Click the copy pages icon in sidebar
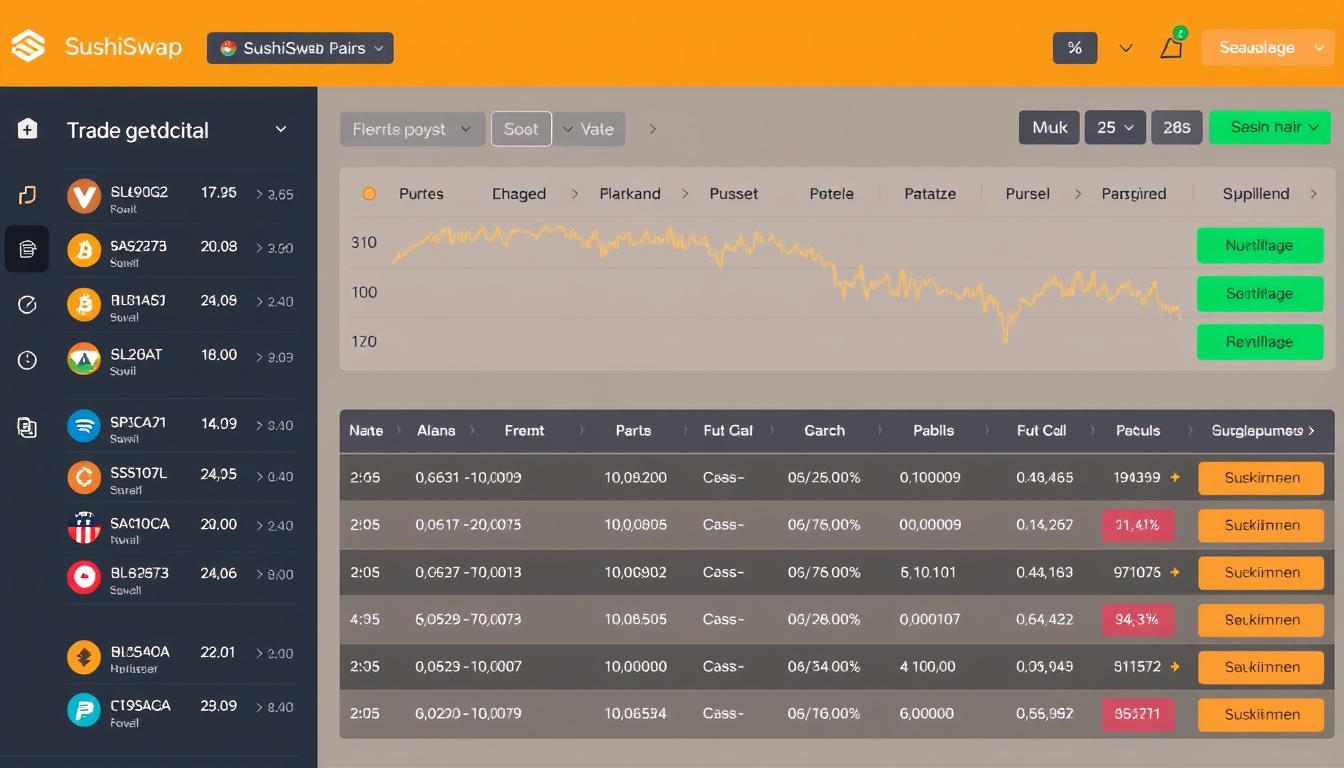This screenshot has height=768, width=1344. click(x=27, y=427)
